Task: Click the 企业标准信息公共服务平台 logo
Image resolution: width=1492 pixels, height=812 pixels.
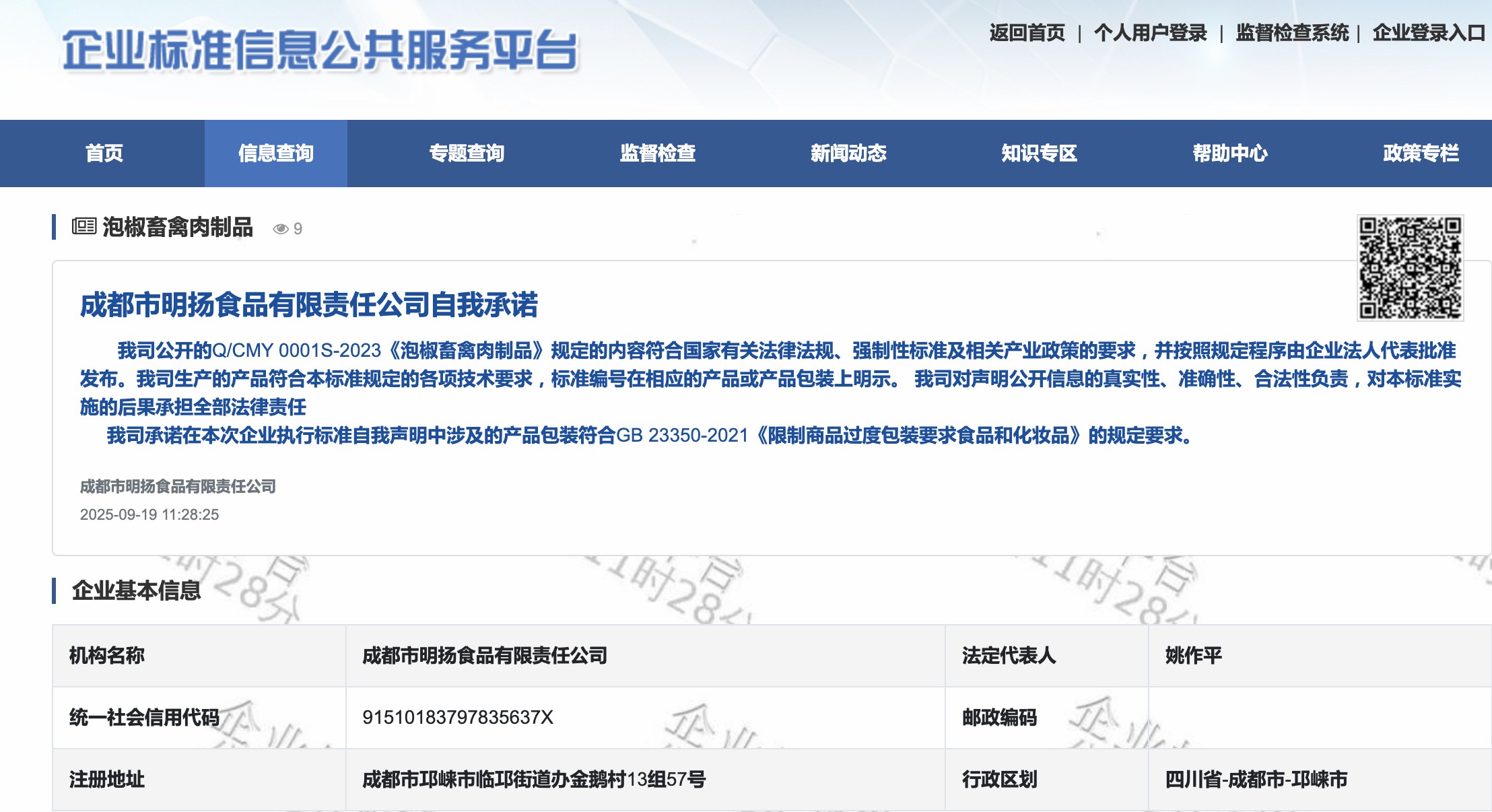Action: point(320,50)
